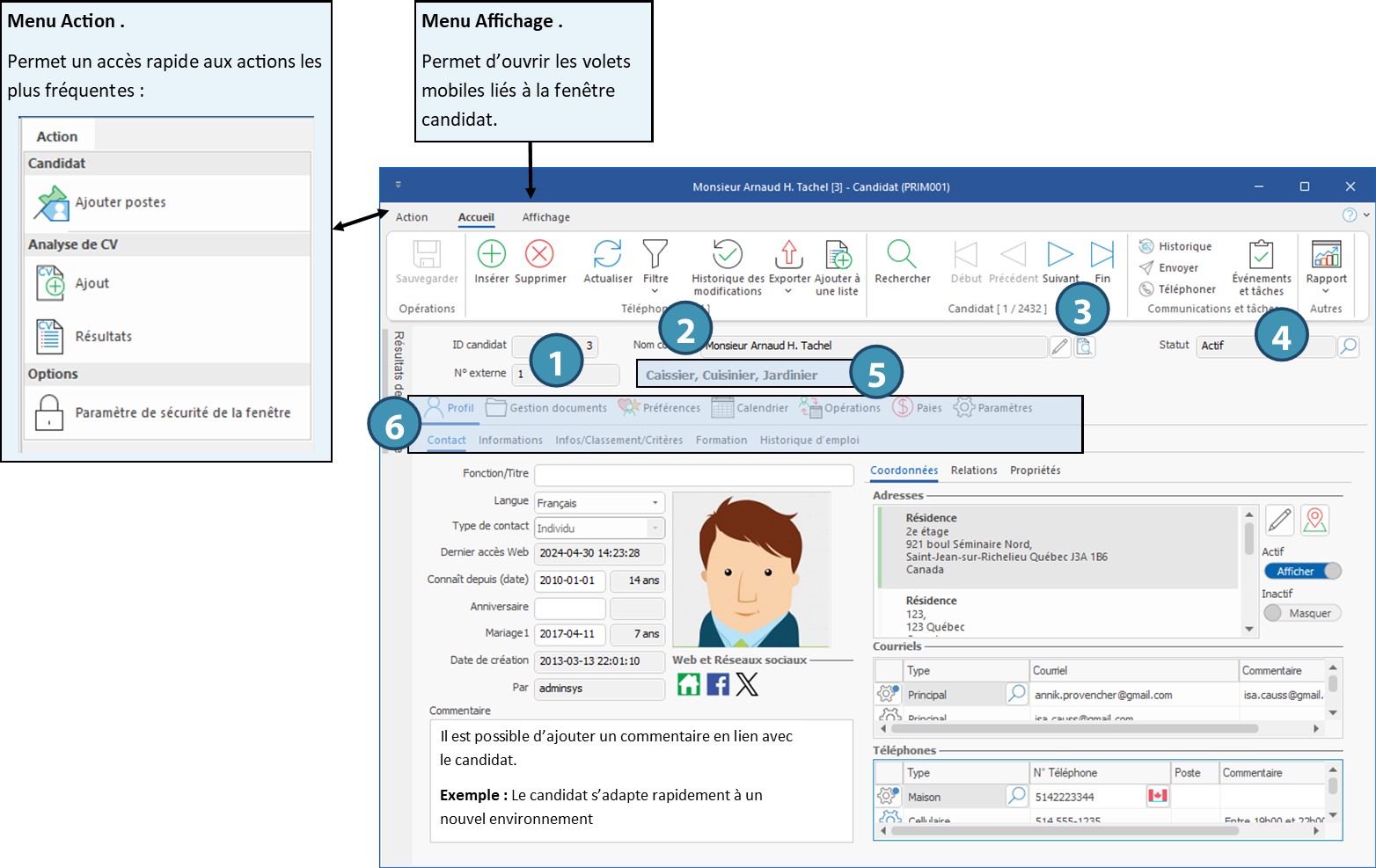This screenshot has width=1376, height=868.
Task: Click the Supprimer red X icon
Action: pyautogui.click(x=539, y=254)
